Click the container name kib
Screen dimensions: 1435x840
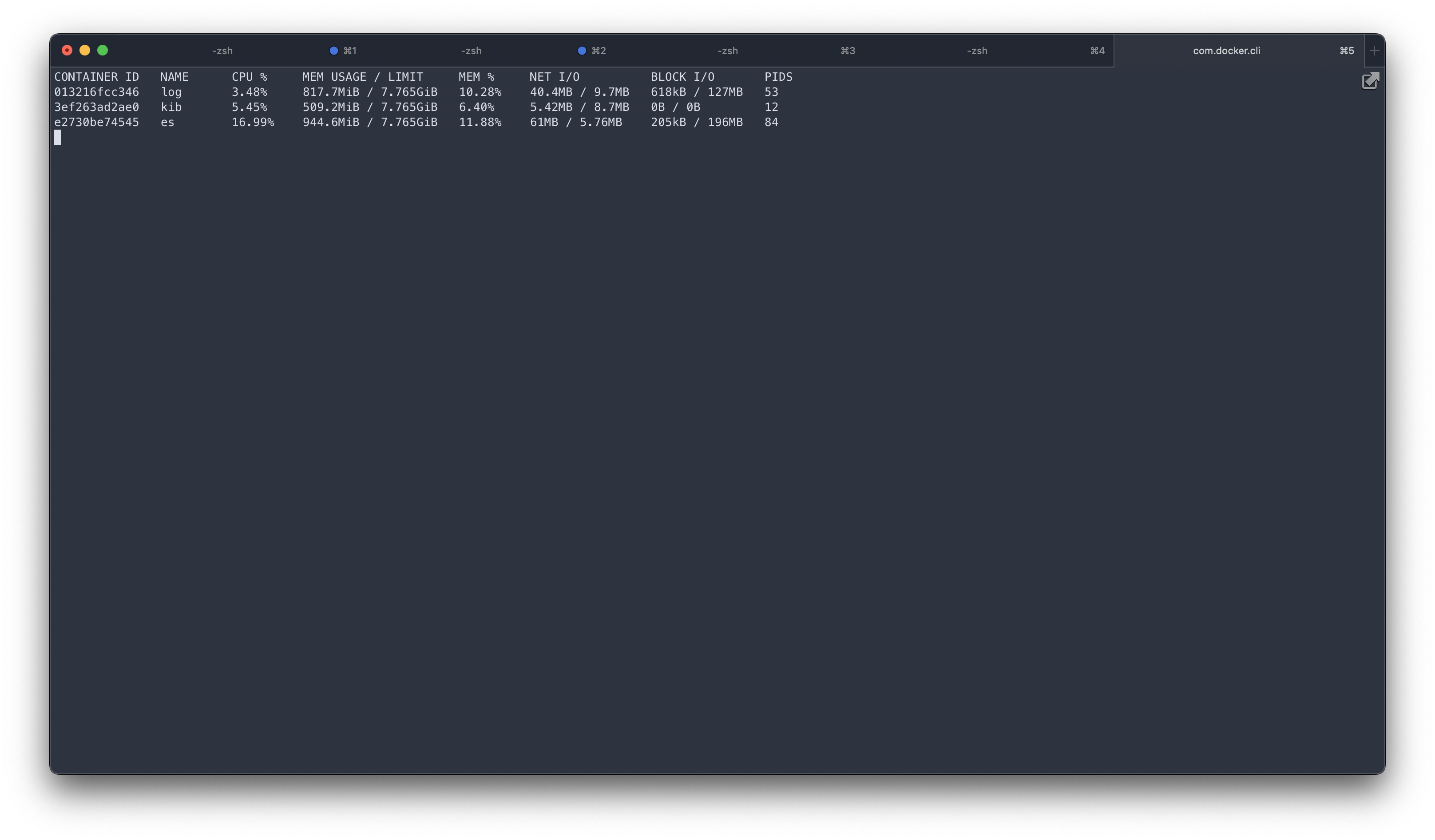(172, 107)
